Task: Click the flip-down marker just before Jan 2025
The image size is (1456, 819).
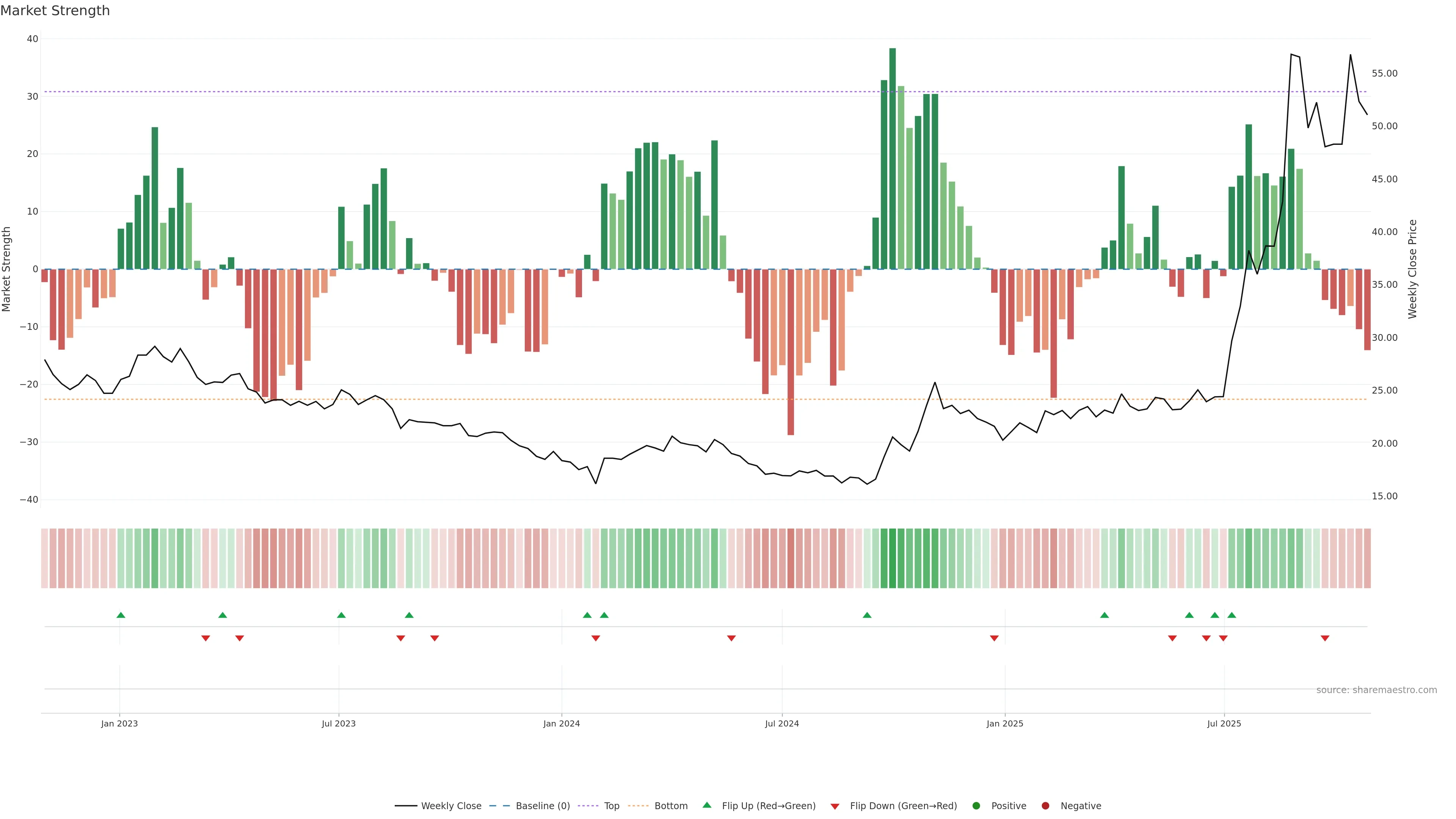Action: (x=994, y=638)
